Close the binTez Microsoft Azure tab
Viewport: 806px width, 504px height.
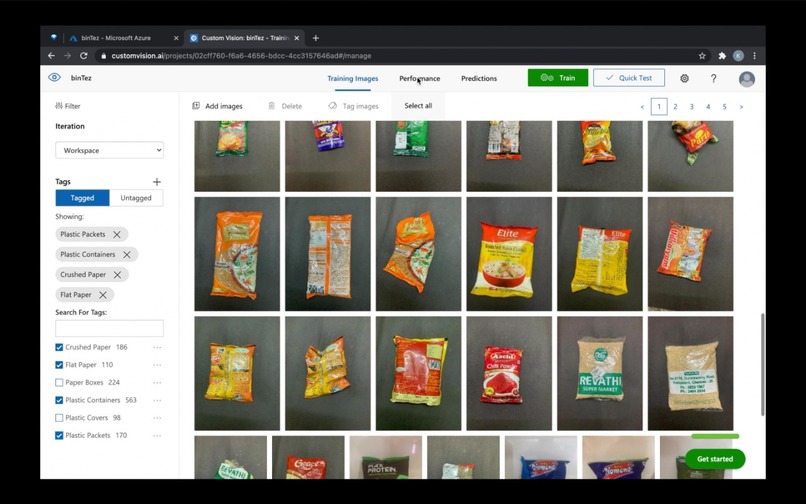tap(176, 38)
